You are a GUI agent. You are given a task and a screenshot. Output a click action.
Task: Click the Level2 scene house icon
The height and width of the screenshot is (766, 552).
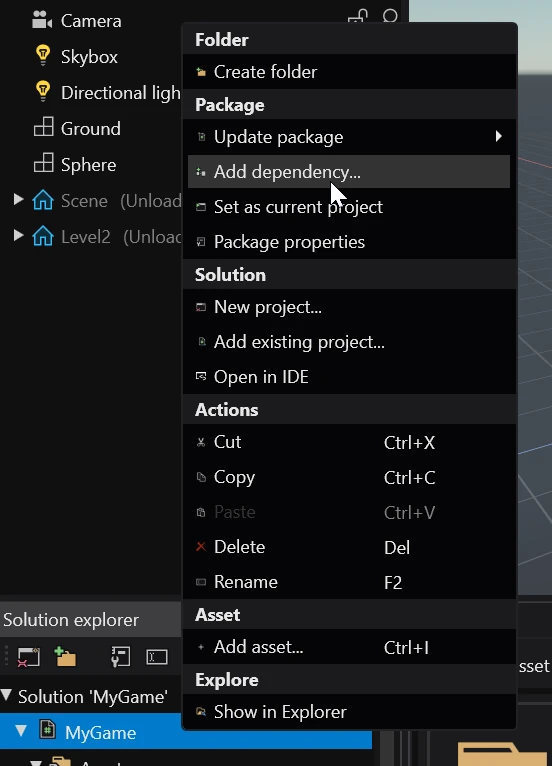point(43,236)
